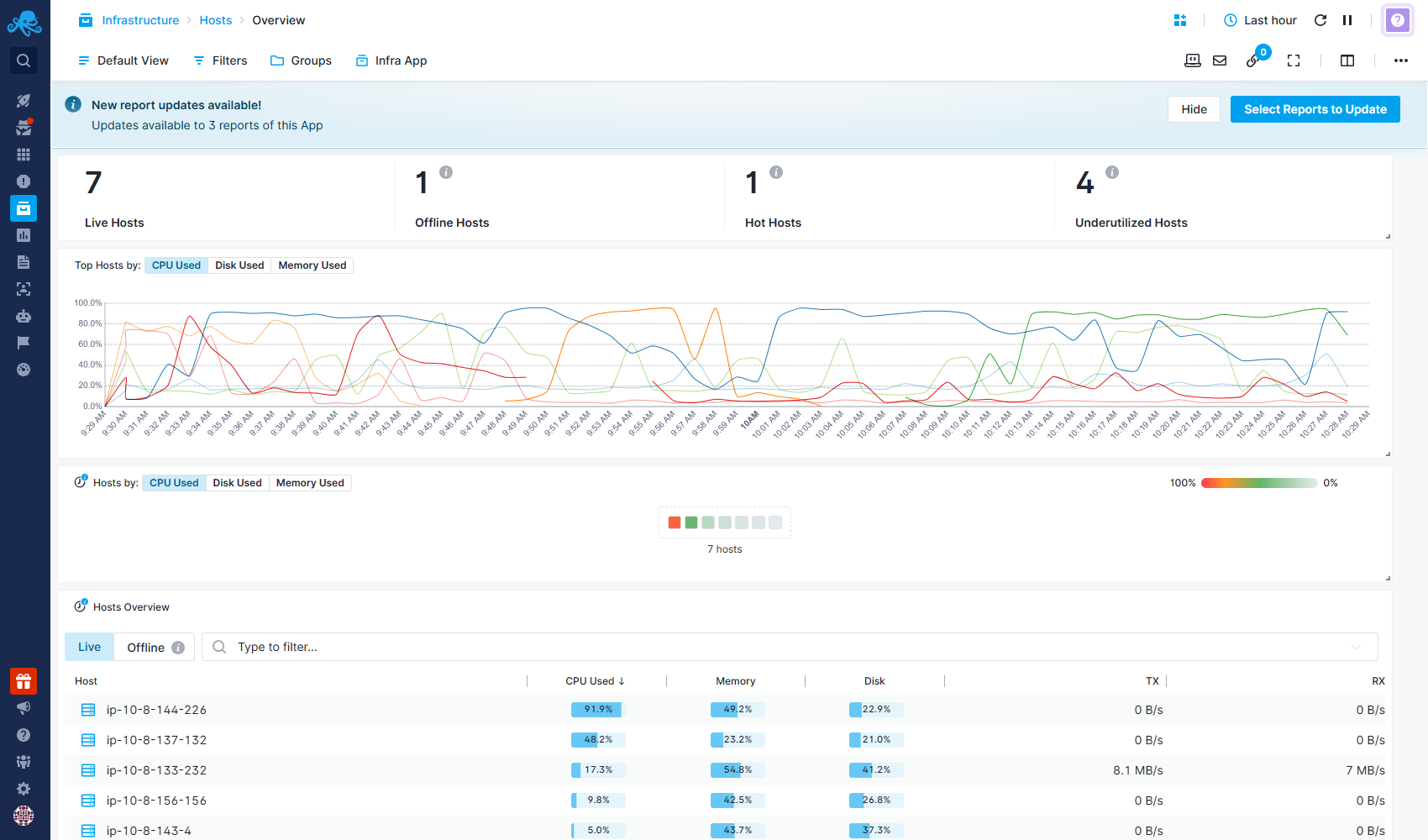Select Memory Used in Top Hosts by
This screenshot has width=1428, height=840.
click(x=312, y=265)
